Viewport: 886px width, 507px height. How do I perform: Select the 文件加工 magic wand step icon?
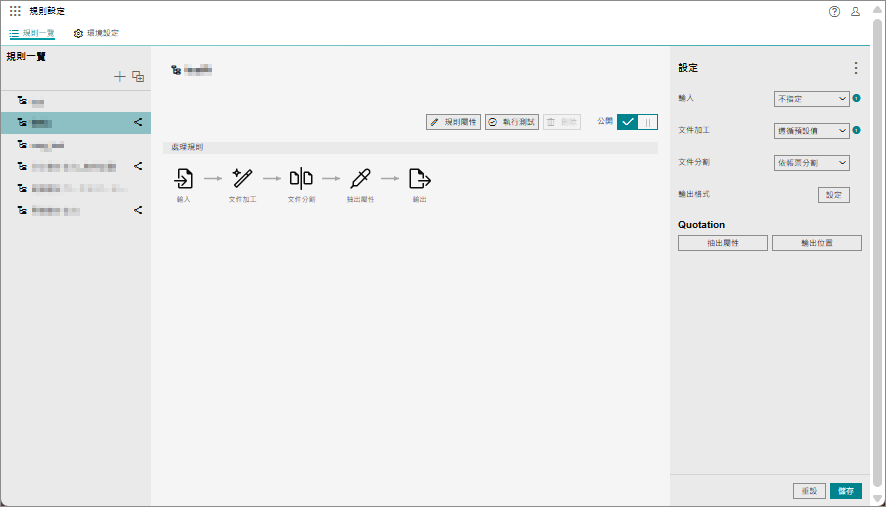[242, 179]
